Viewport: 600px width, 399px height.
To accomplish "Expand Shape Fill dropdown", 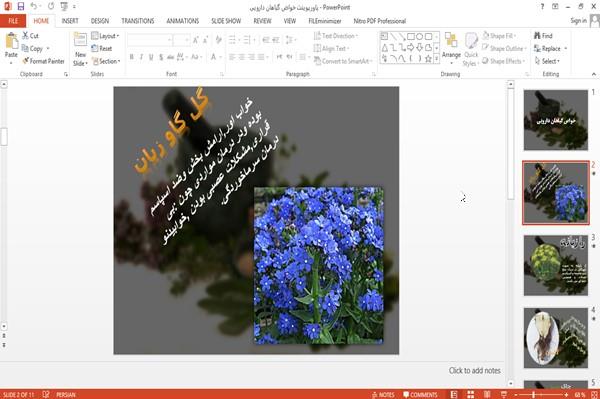I will click(499, 36).
